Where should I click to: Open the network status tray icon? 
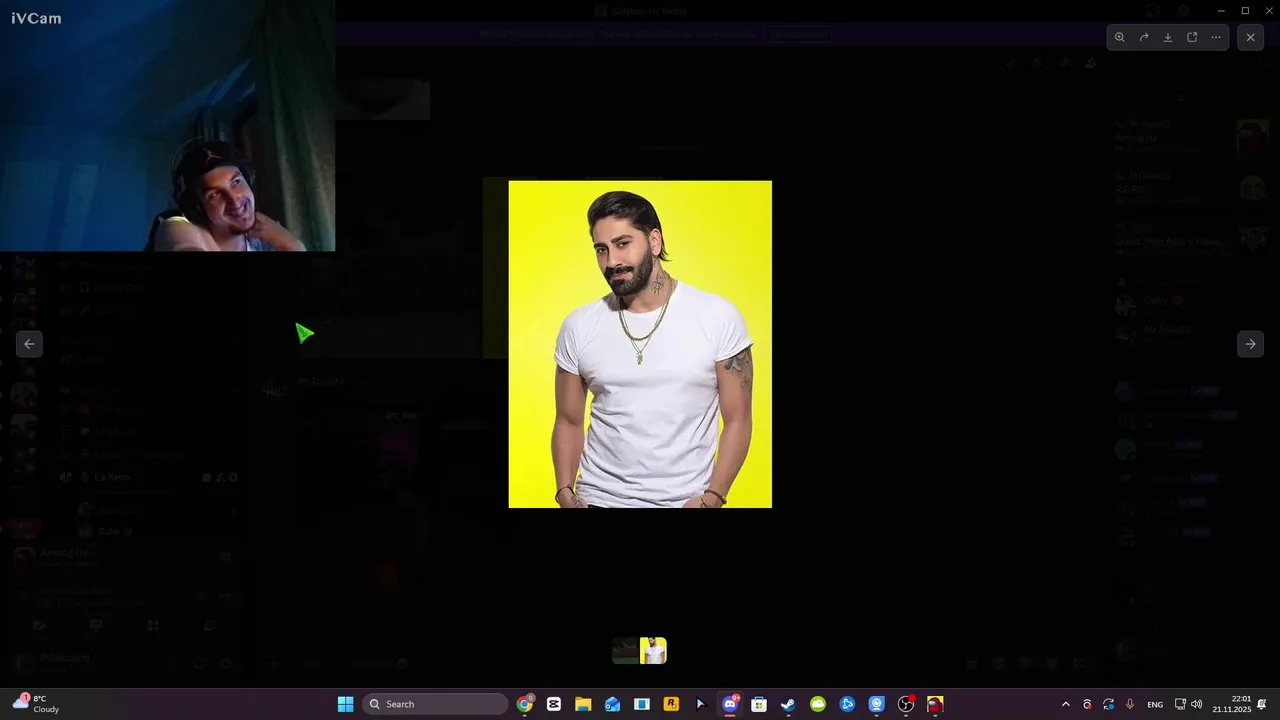pos(1180,704)
